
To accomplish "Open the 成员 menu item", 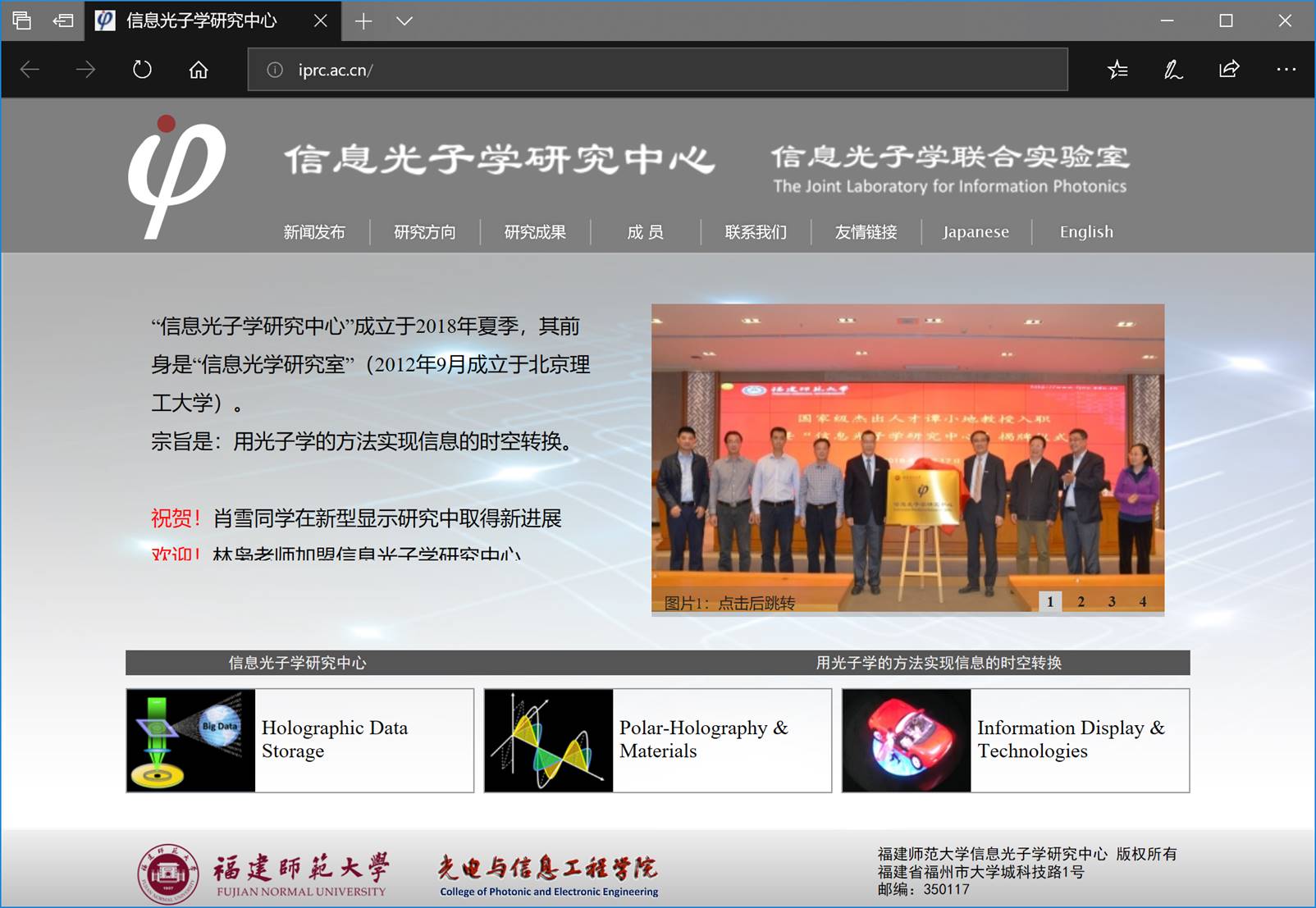I will click(645, 232).
